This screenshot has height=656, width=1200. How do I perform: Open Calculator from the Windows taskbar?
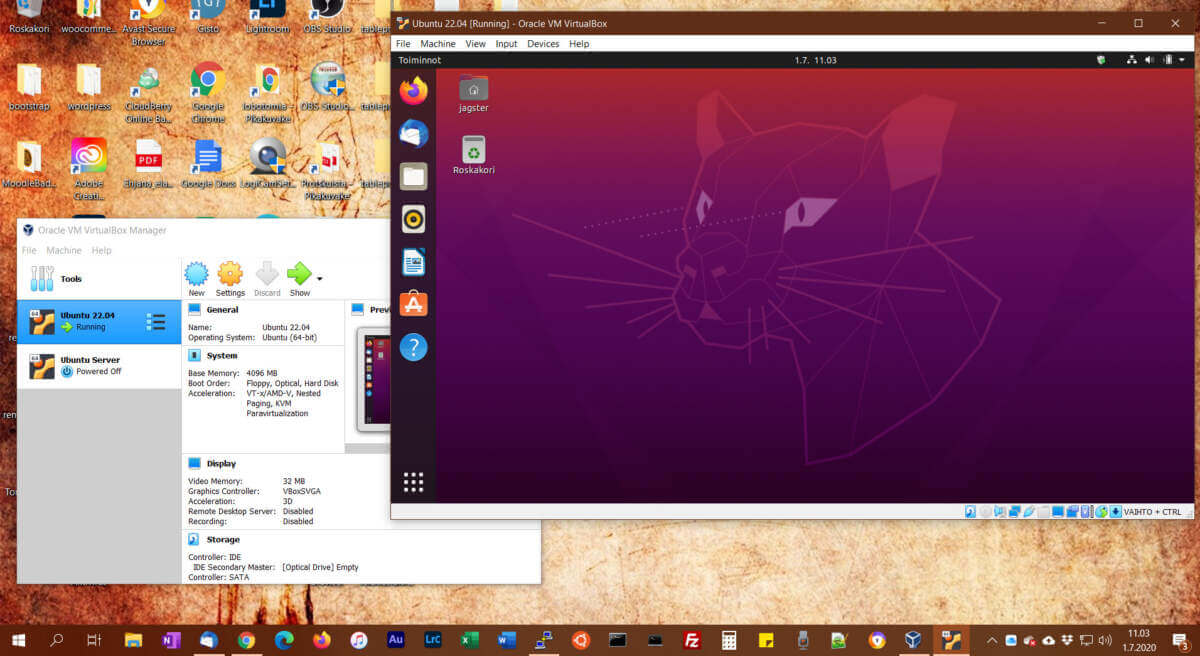729,639
